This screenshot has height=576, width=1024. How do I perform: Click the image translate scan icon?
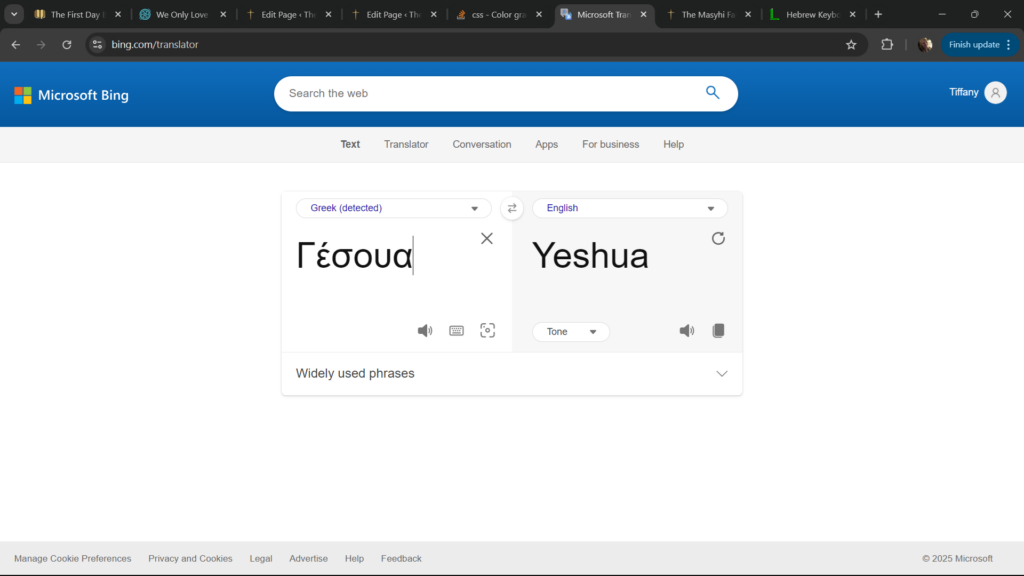(488, 331)
